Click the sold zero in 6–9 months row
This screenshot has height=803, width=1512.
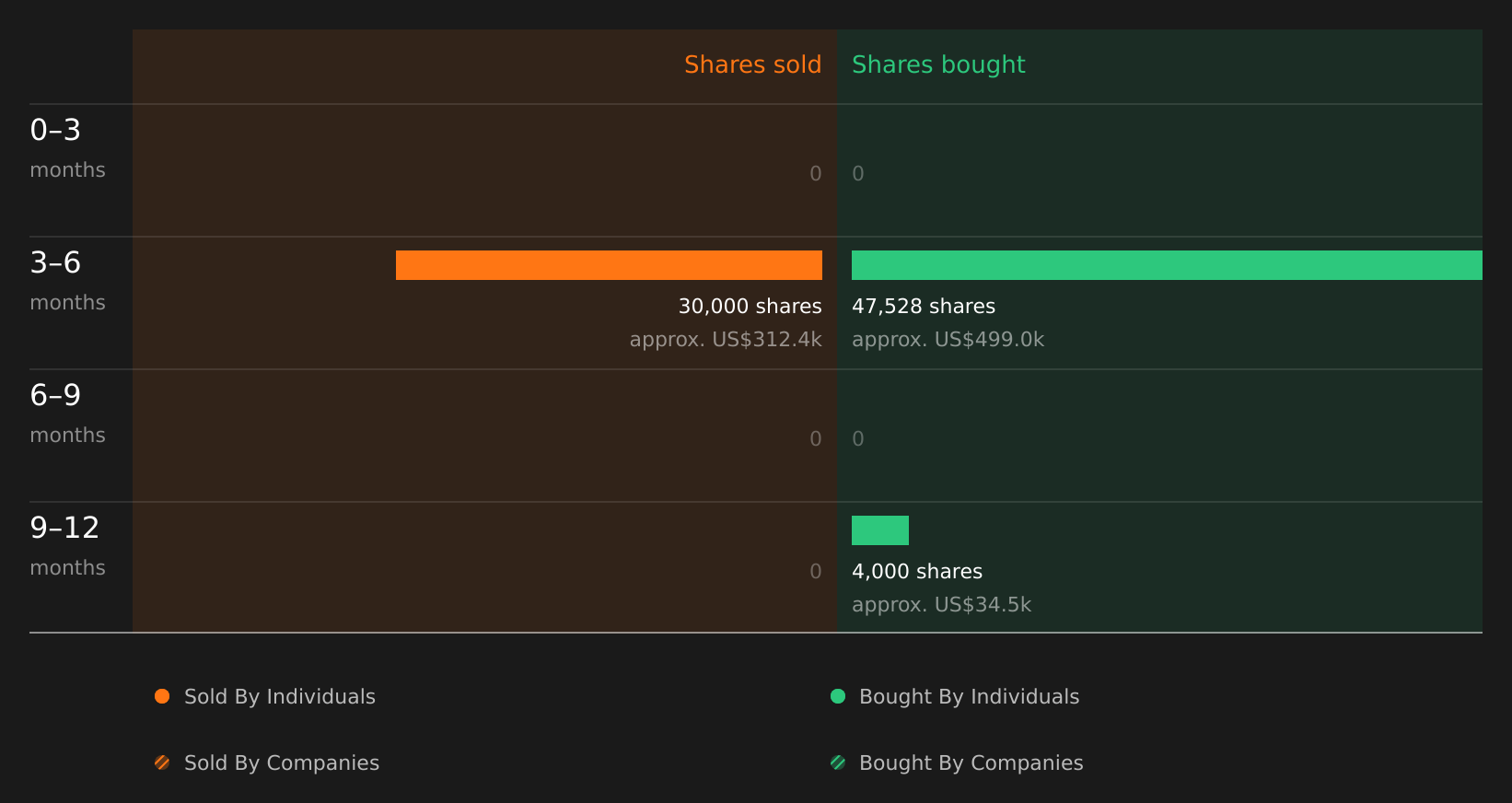pyautogui.click(x=816, y=439)
